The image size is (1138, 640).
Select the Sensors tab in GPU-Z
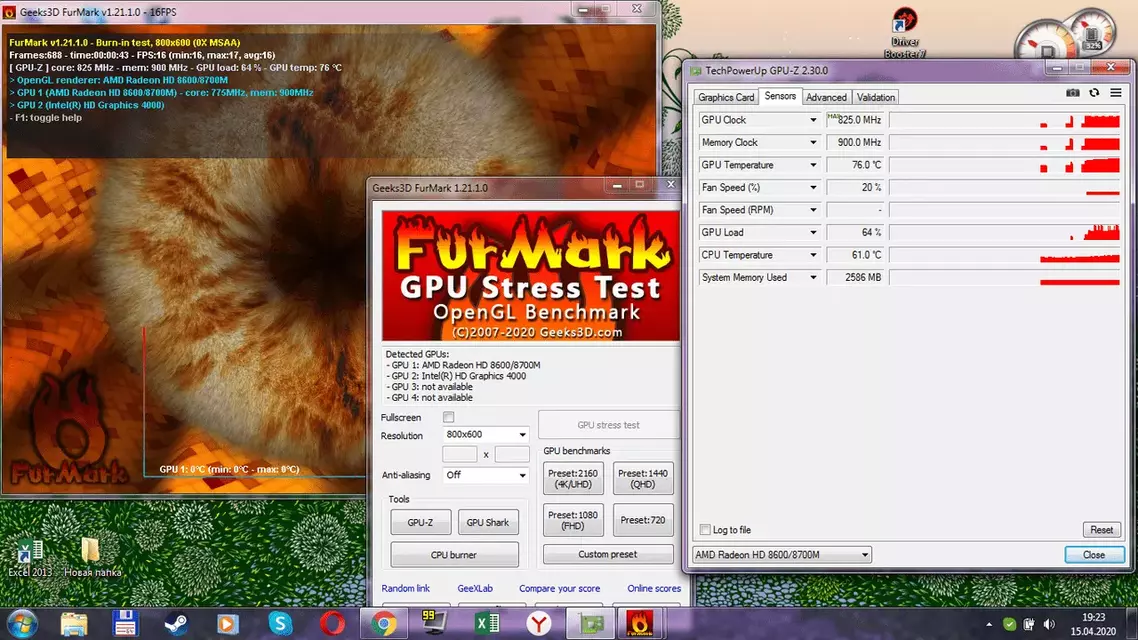coord(780,96)
